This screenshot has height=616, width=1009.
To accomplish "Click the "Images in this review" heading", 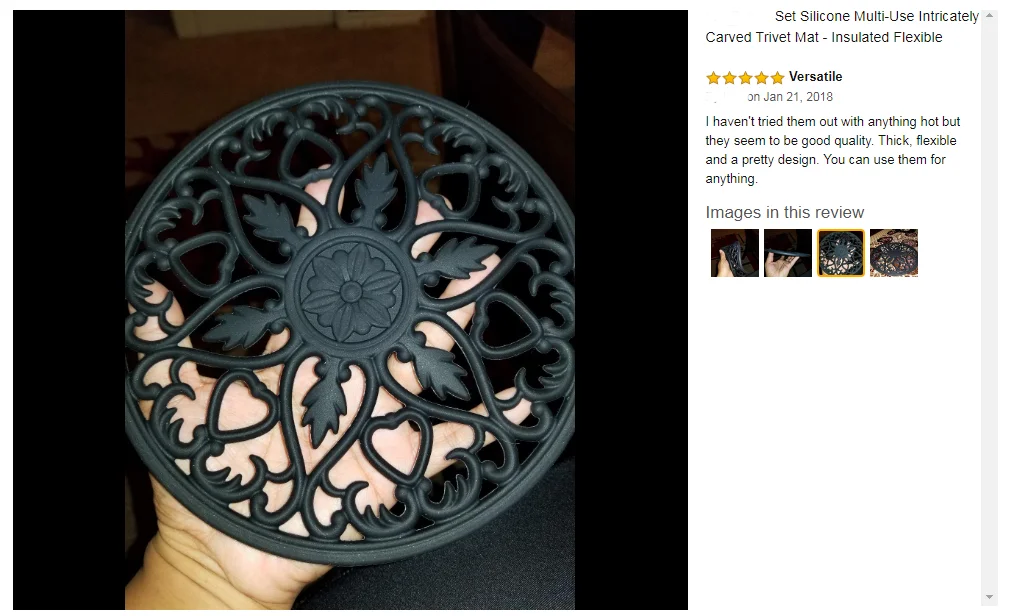I will pos(784,212).
